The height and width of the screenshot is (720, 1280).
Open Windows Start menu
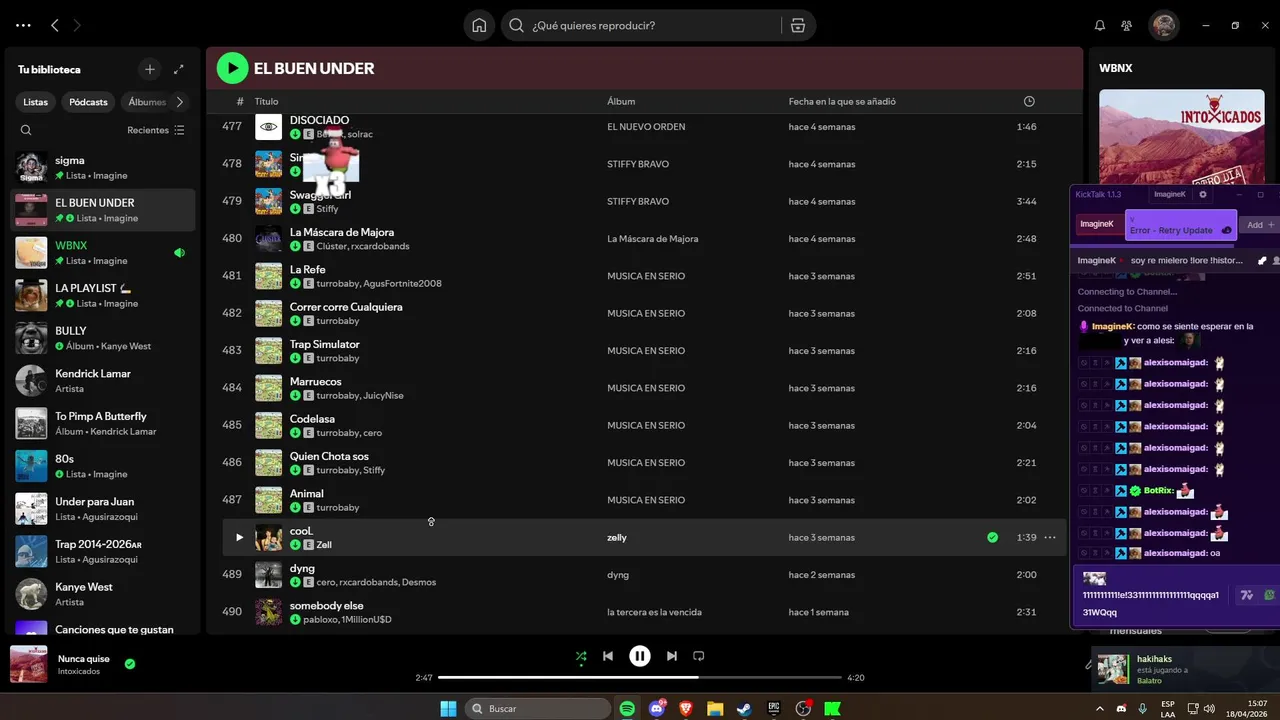point(449,708)
